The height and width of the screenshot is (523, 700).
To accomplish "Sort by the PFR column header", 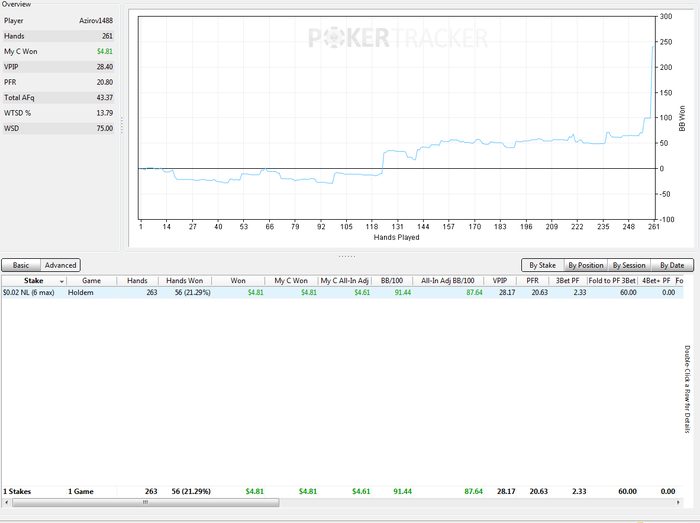I will click(x=532, y=281).
